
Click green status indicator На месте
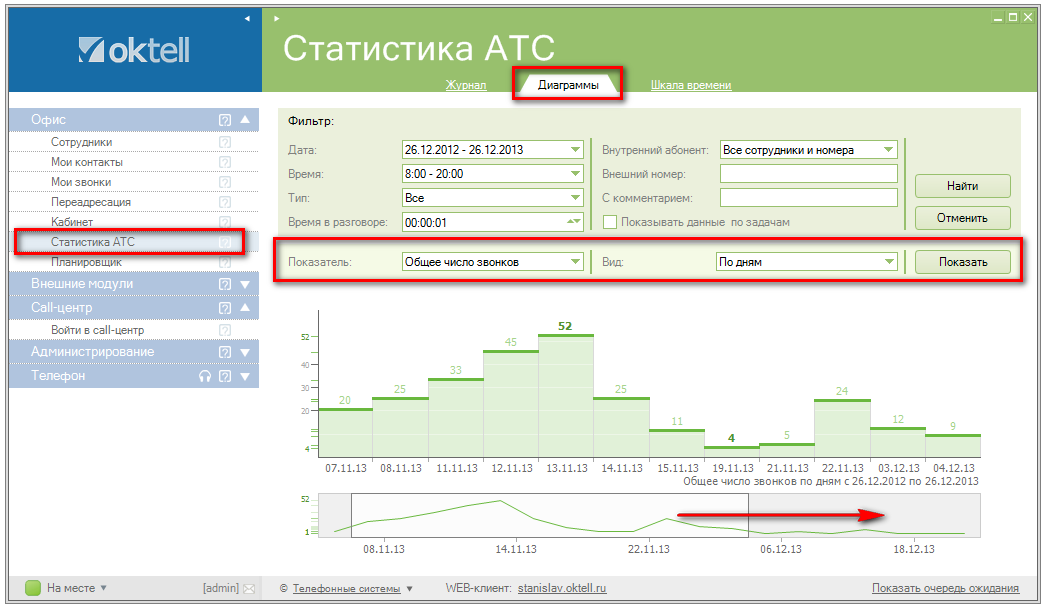(32, 588)
